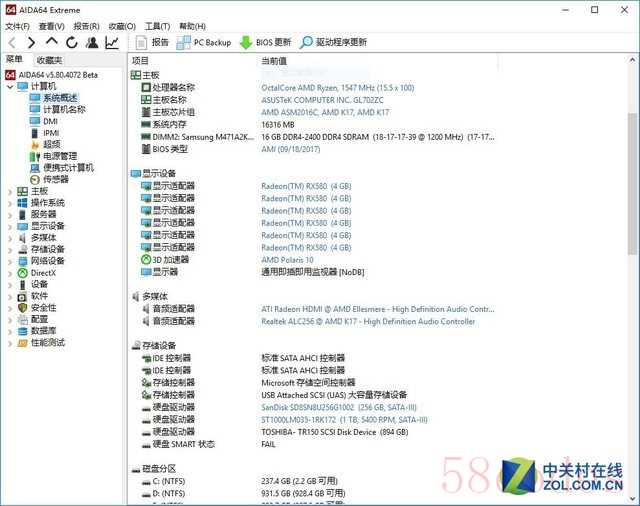Click the 配置 tree item icon
The width and height of the screenshot is (640, 506).
pyautogui.click(x=22, y=320)
